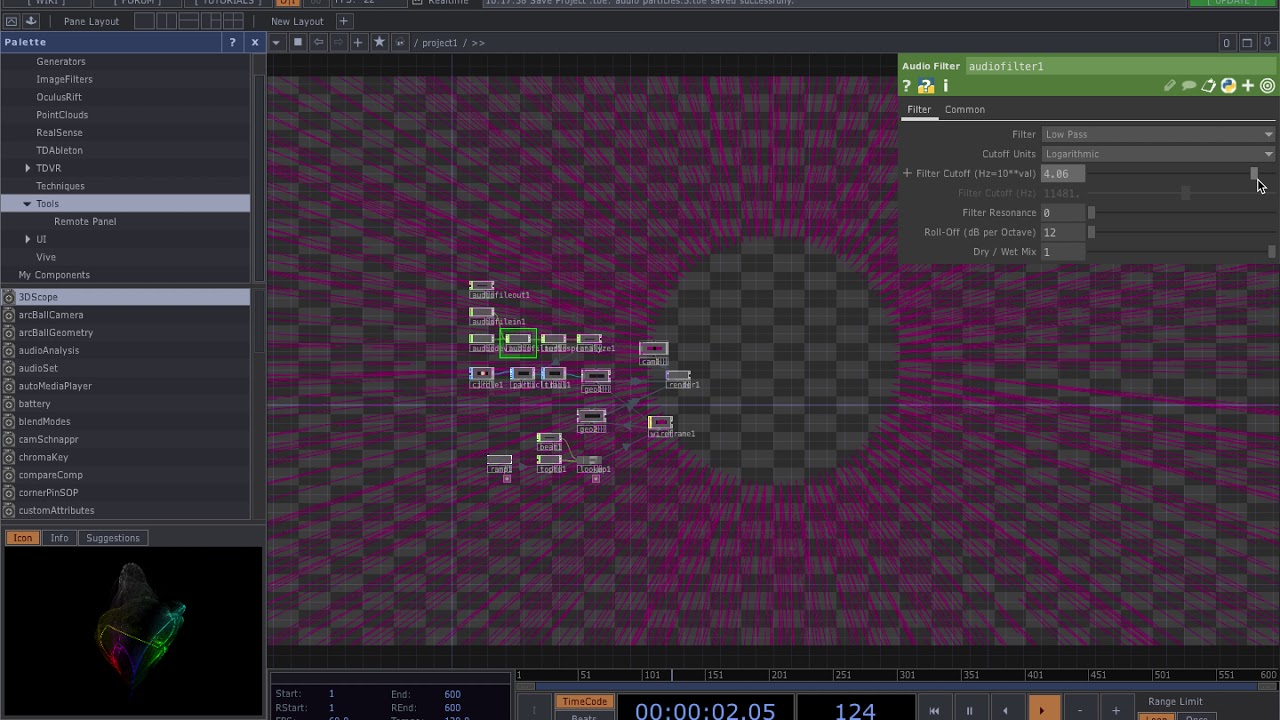Click the target circle icon in parameter header
Viewport: 1280px width, 720px height.
click(1267, 86)
